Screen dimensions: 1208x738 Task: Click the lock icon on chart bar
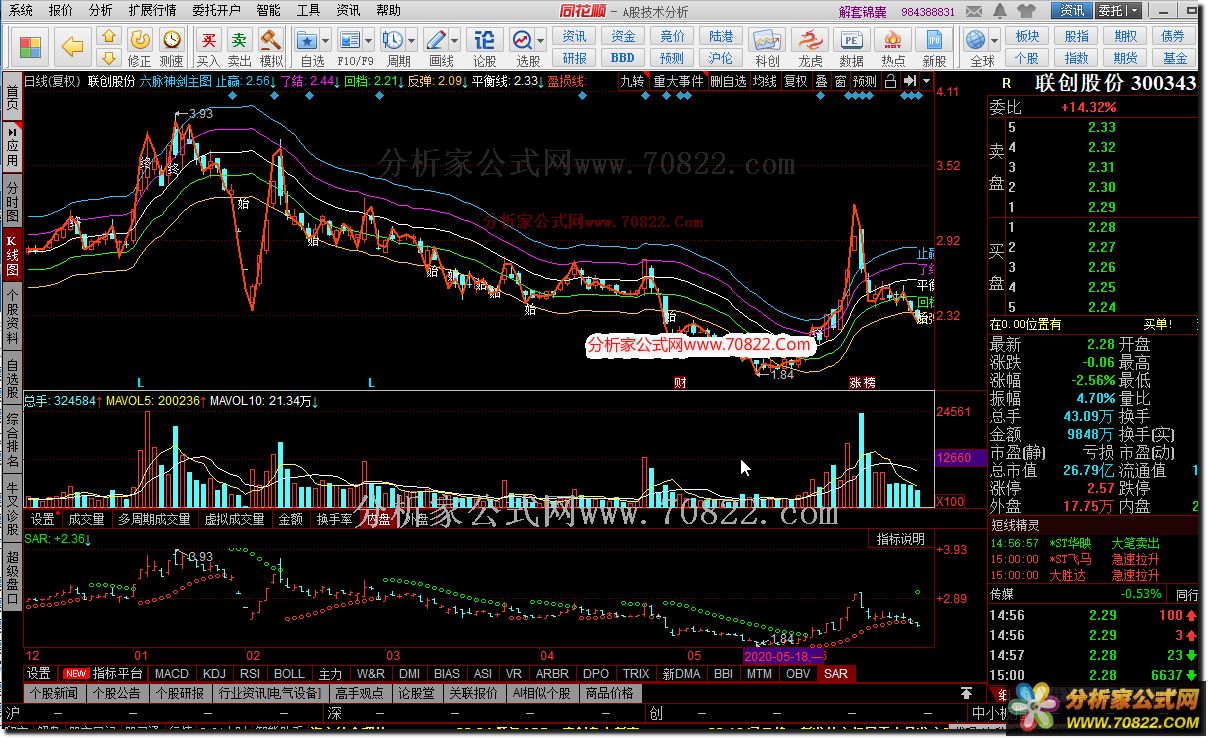(x=890, y=81)
